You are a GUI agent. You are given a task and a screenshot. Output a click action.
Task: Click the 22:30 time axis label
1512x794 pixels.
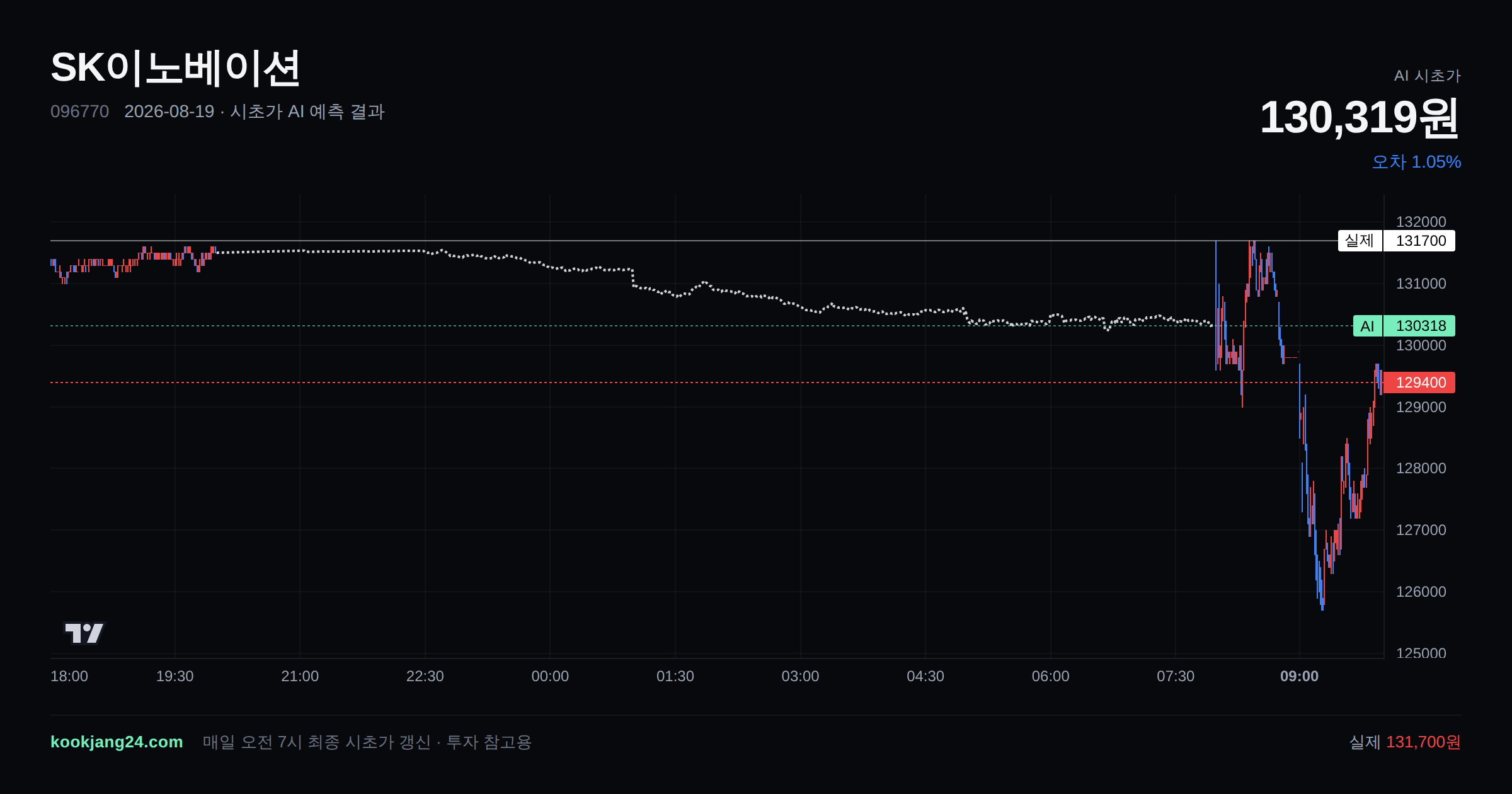coord(425,676)
